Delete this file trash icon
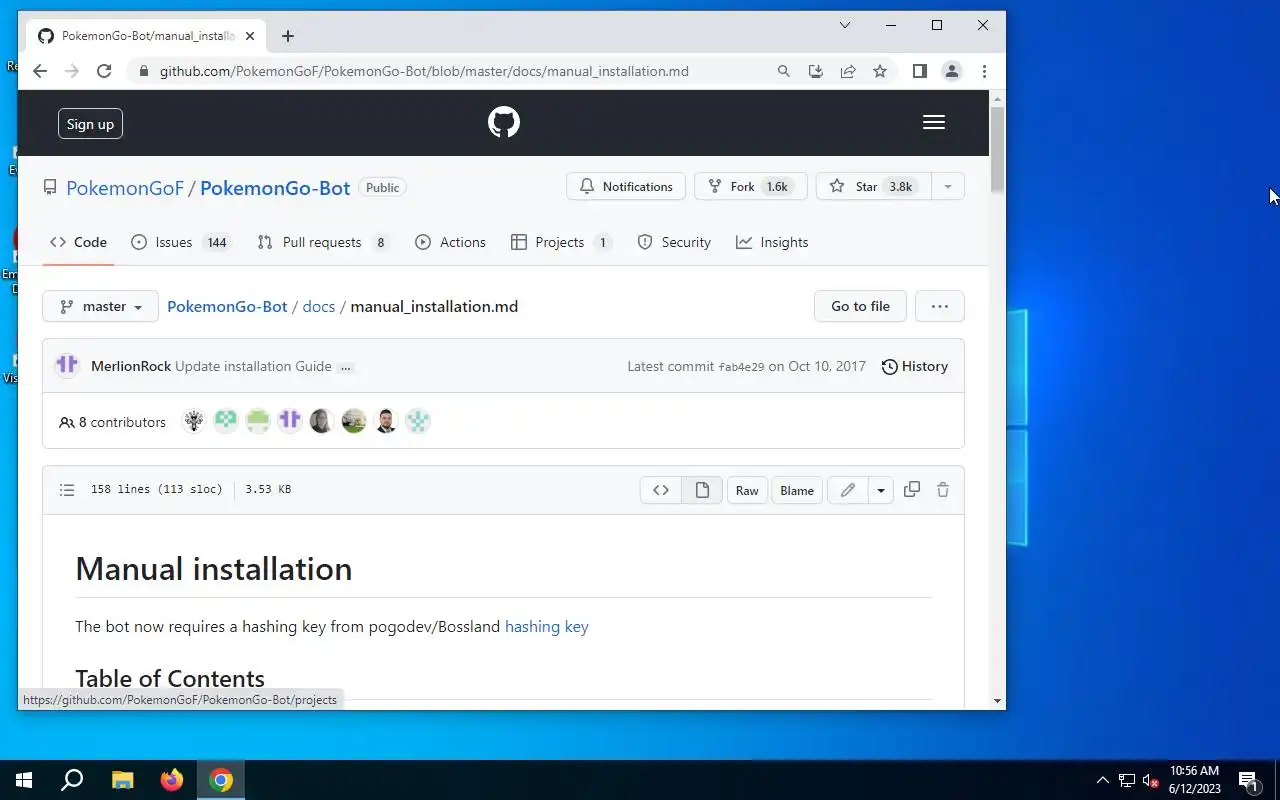Viewport: 1280px width, 800px height. click(x=943, y=489)
